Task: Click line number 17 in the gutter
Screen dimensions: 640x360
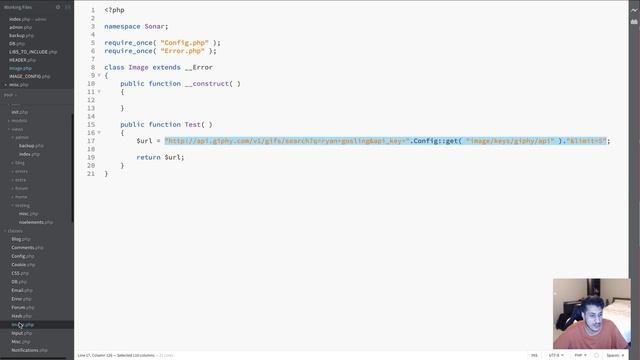Action: tap(91, 141)
